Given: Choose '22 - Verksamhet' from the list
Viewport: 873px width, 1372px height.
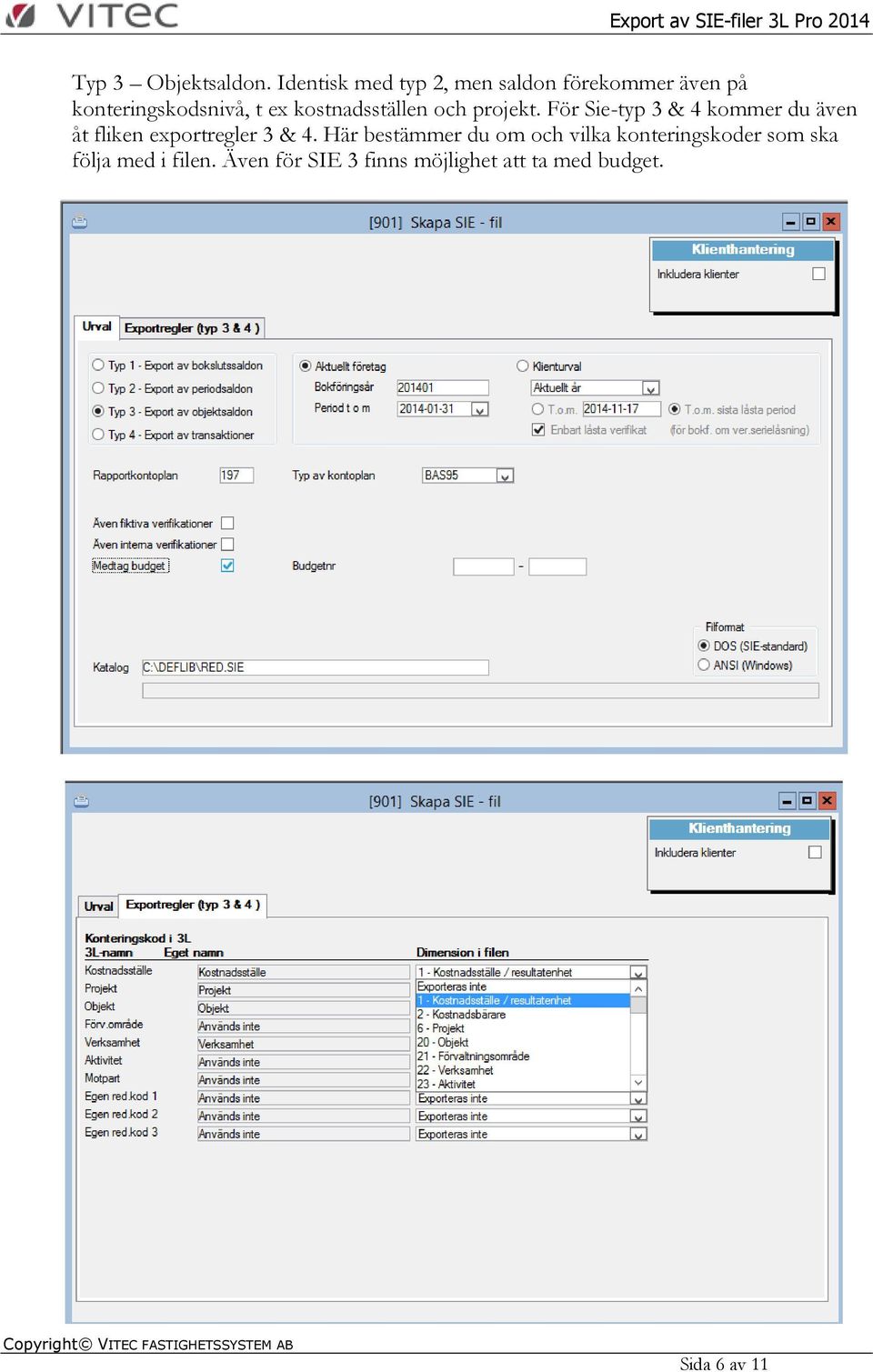Looking at the screenshot, I should [523, 1070].
